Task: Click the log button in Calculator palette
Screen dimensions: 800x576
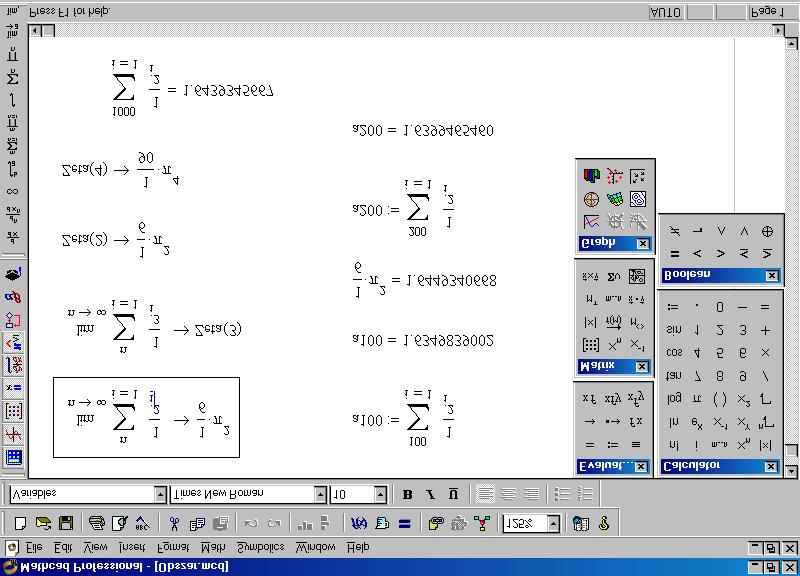Action: click(x=673, y=398)
